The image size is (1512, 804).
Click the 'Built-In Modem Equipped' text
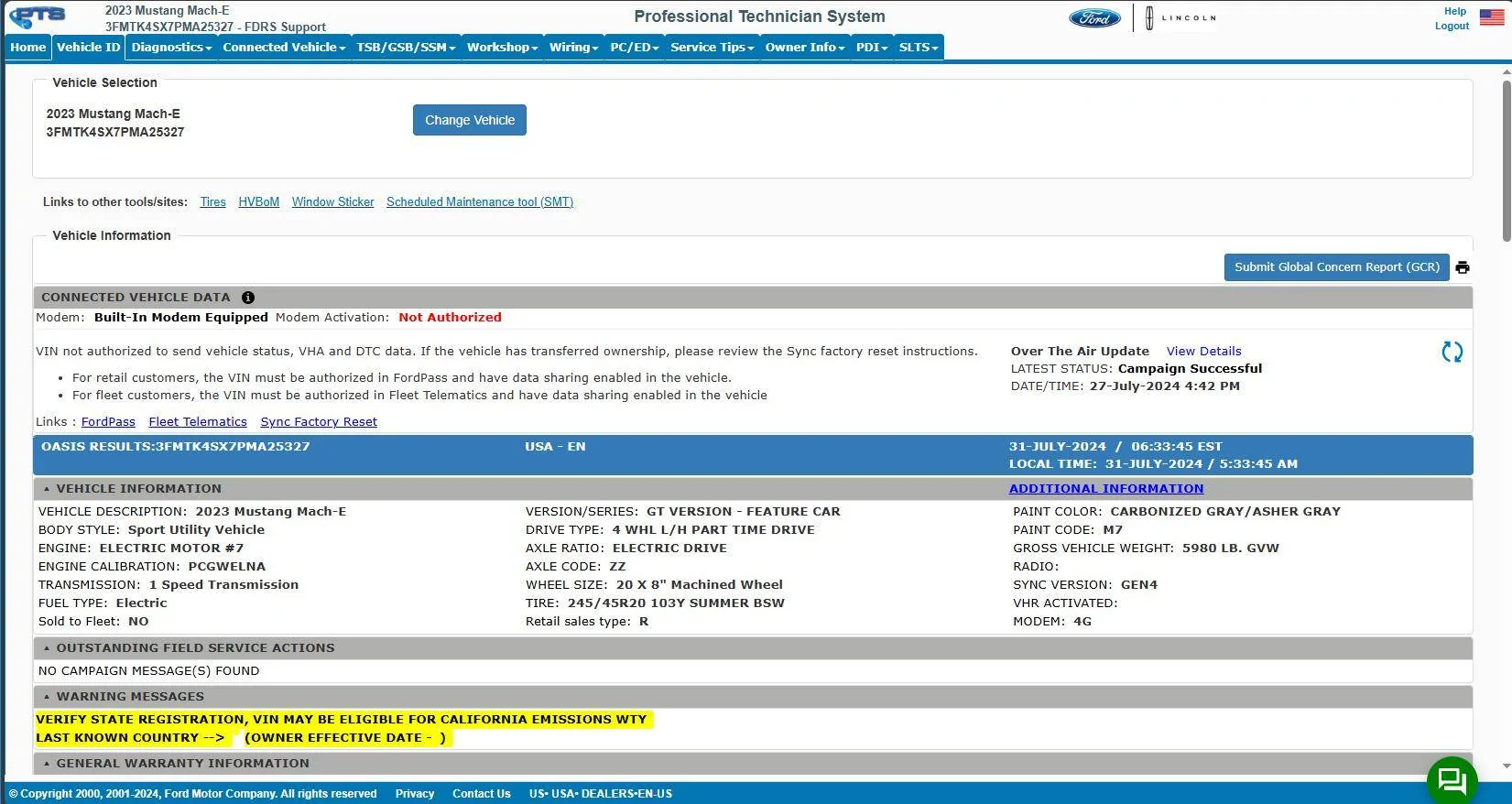pos(181,318)
